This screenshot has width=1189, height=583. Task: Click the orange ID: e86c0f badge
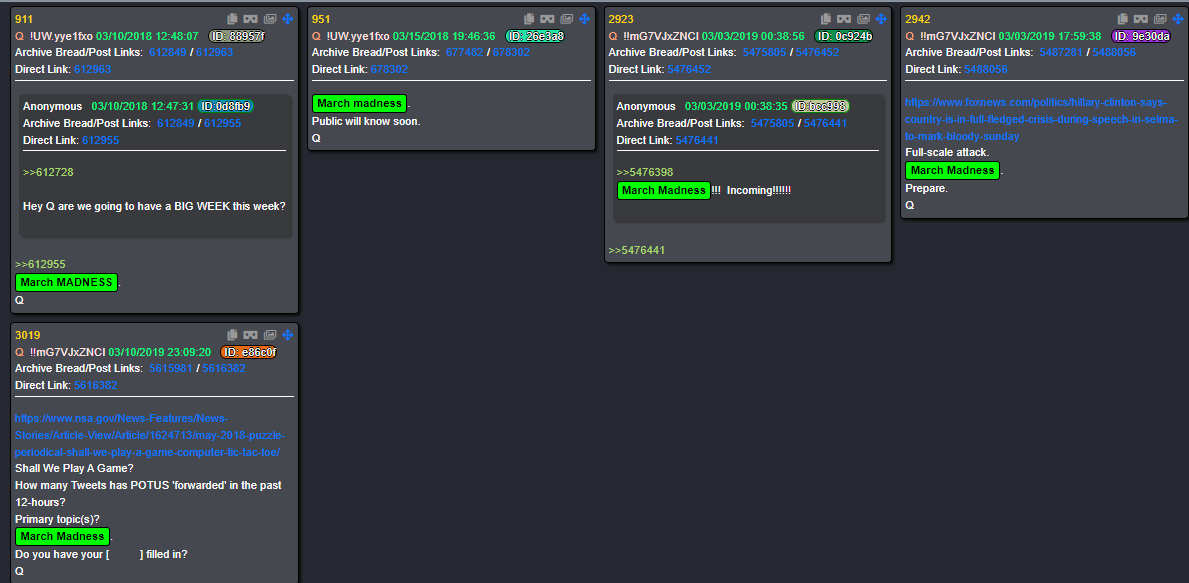(x=249, y=352)
